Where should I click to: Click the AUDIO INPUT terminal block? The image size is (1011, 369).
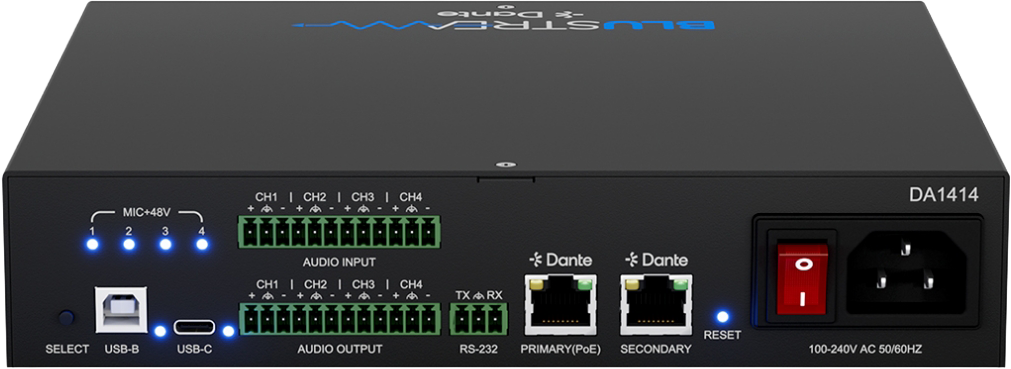[x=339, y=230]
